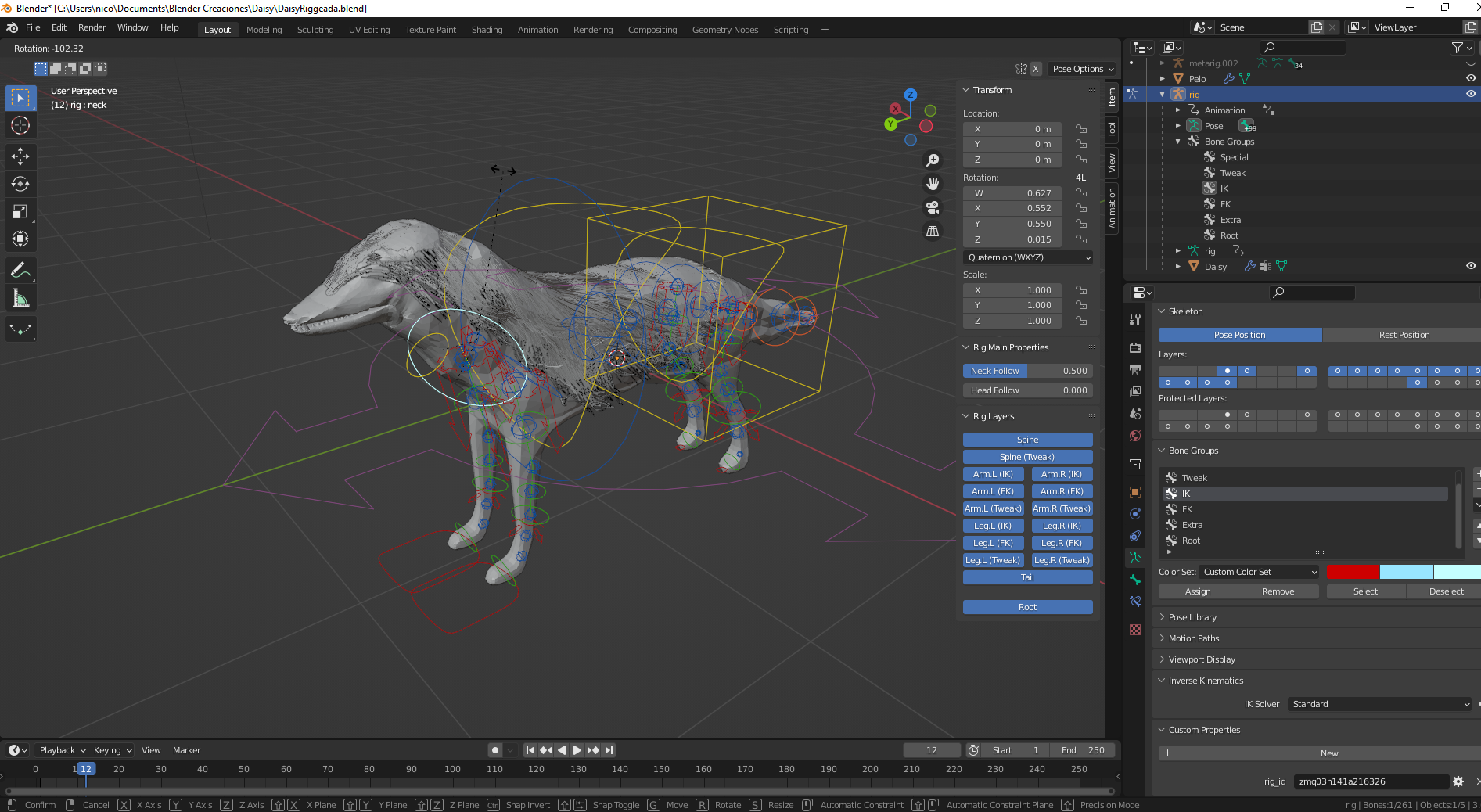This screenshot has width=1481, height=812.
Task: Switch to the Sculpting workspace tab
Action: coord(315,30)
